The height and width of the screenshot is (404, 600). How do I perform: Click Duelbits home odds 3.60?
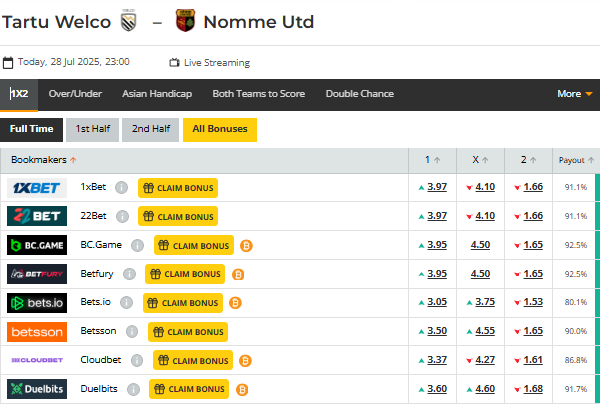[x=437, y=390]
